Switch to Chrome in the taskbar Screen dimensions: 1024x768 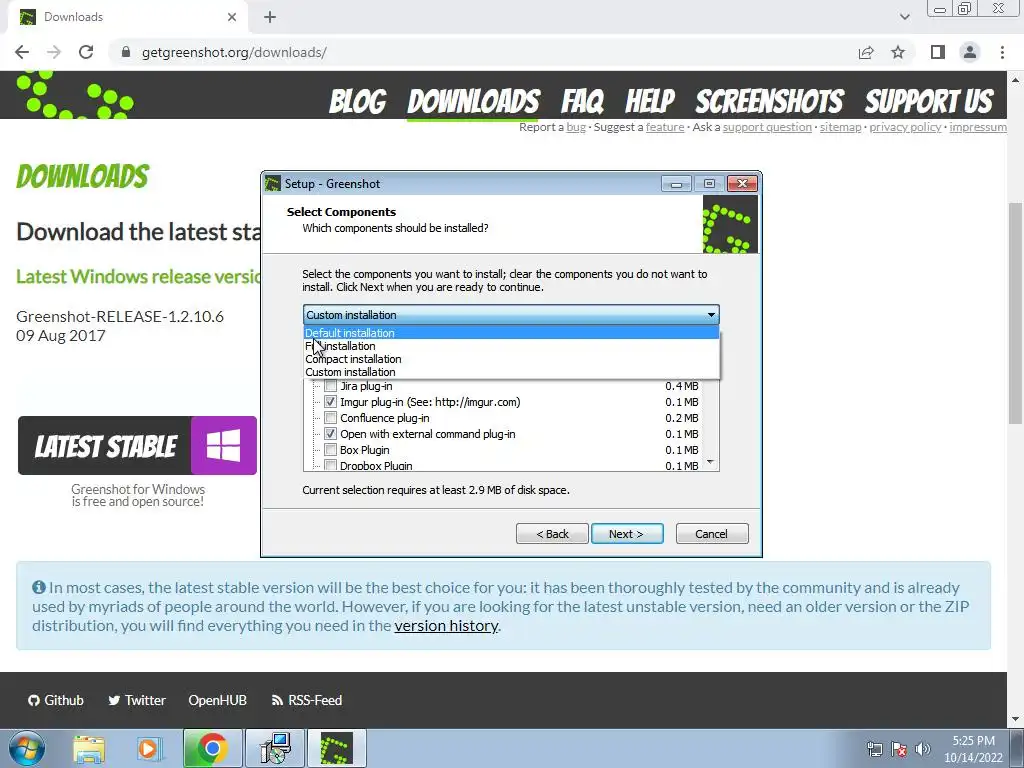coord(212,748)
